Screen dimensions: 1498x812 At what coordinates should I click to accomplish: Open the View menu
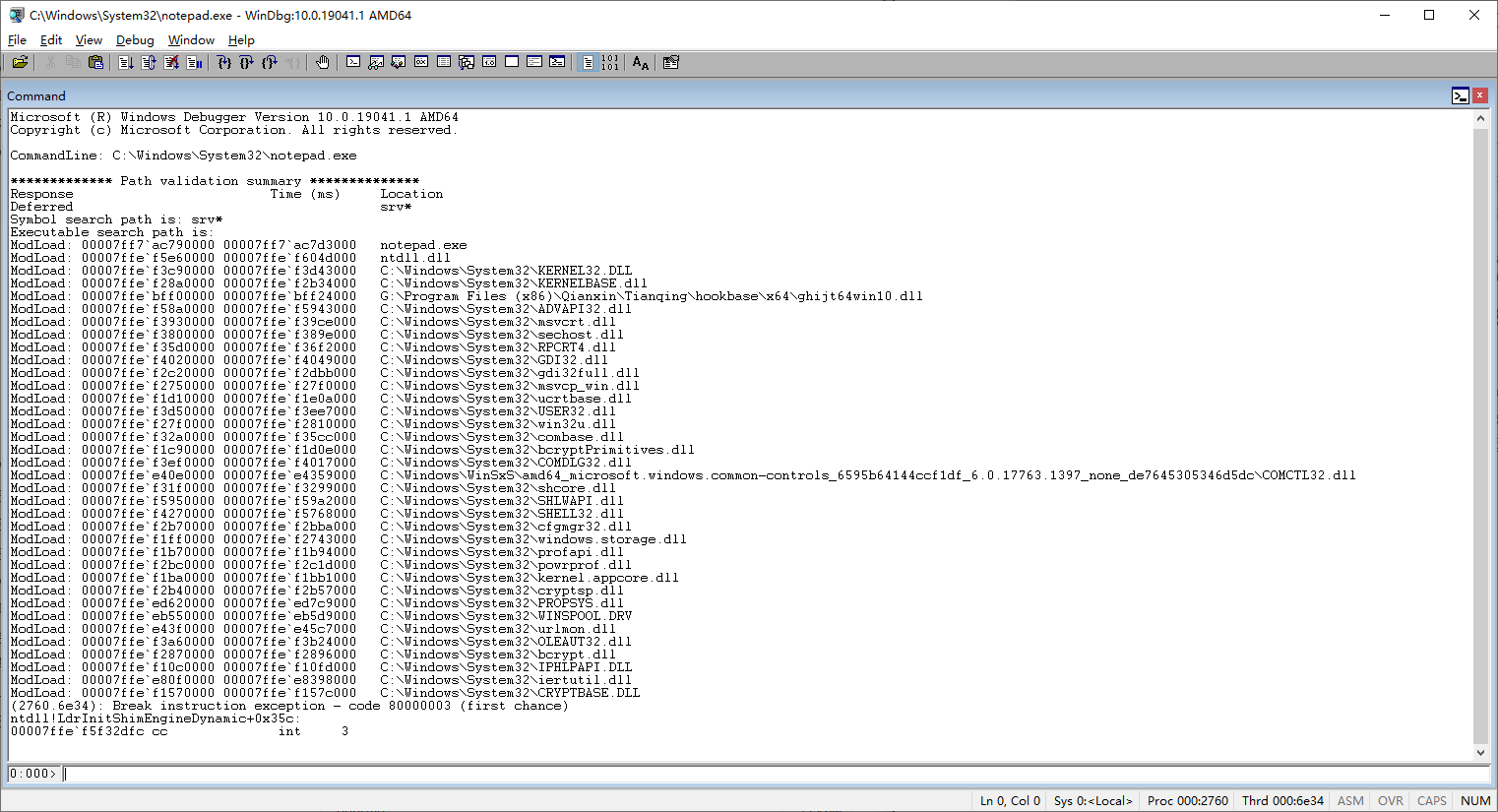(89, 39)
